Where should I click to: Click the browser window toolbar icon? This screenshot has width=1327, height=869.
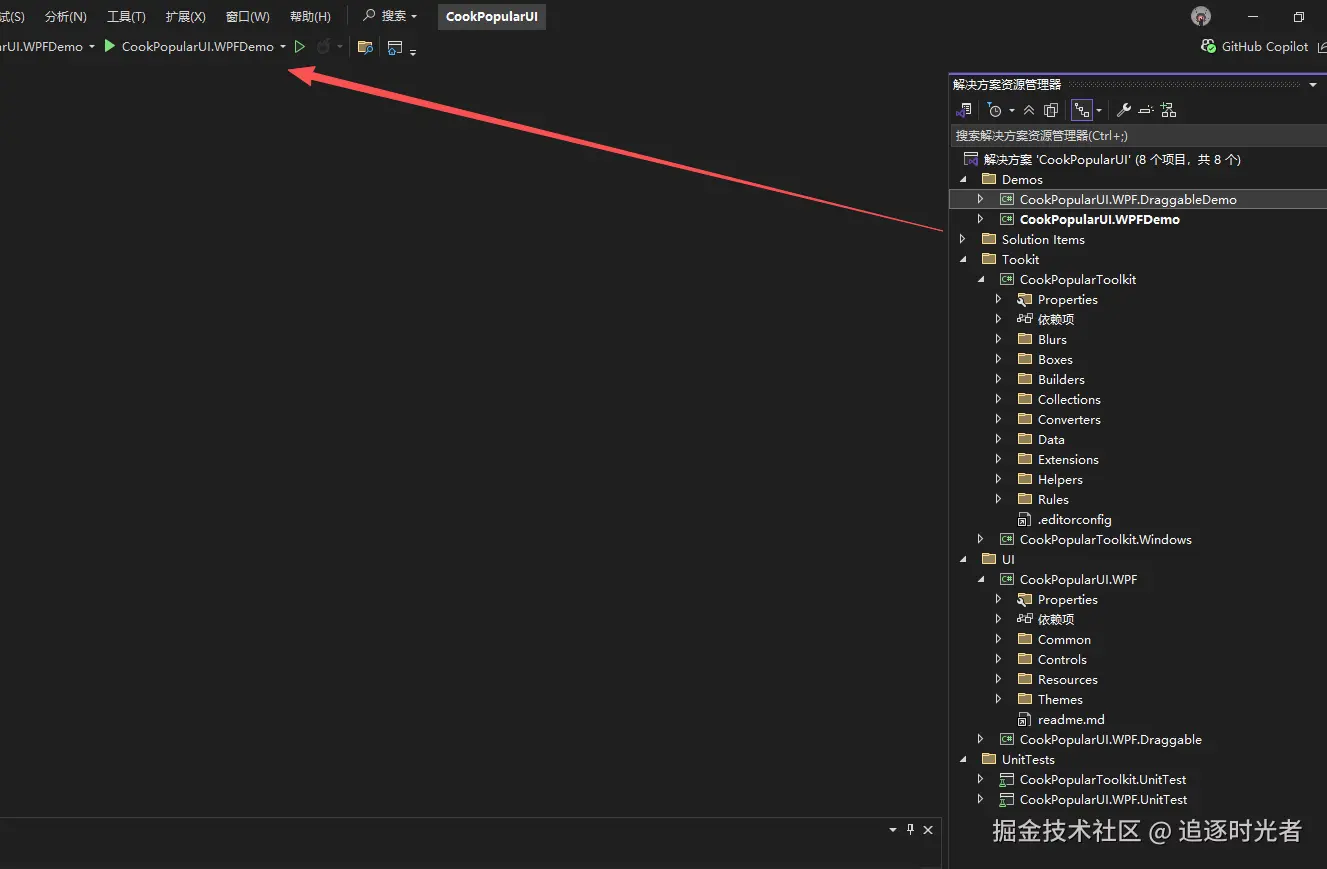[x=395, y=47]
